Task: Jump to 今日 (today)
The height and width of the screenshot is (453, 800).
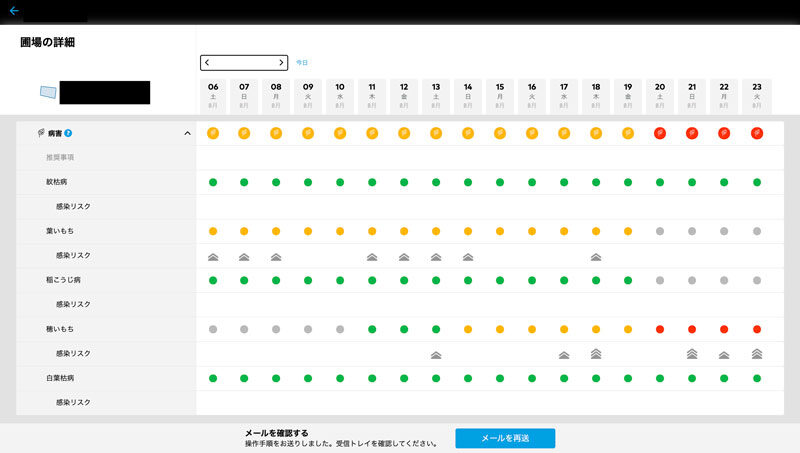Action: tap(302, 63)
